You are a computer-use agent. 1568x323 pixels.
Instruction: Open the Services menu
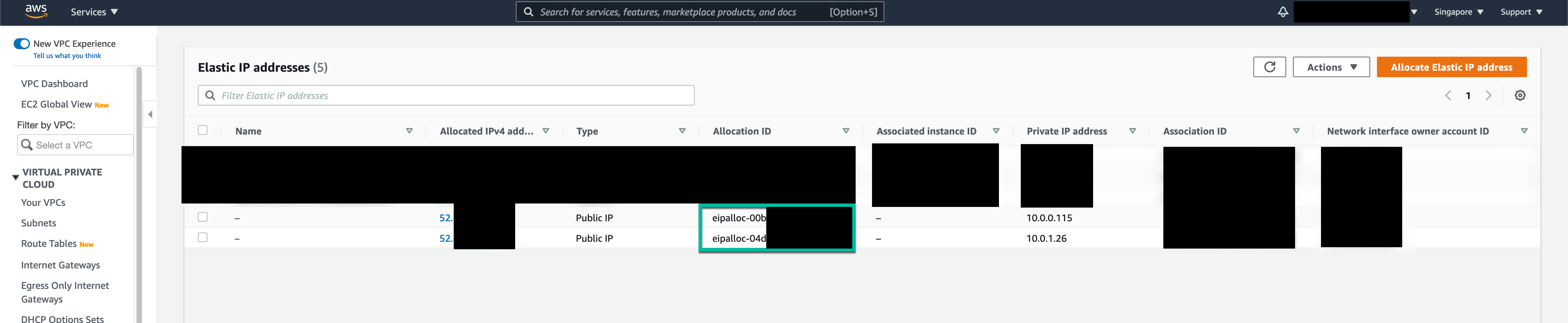94,12
